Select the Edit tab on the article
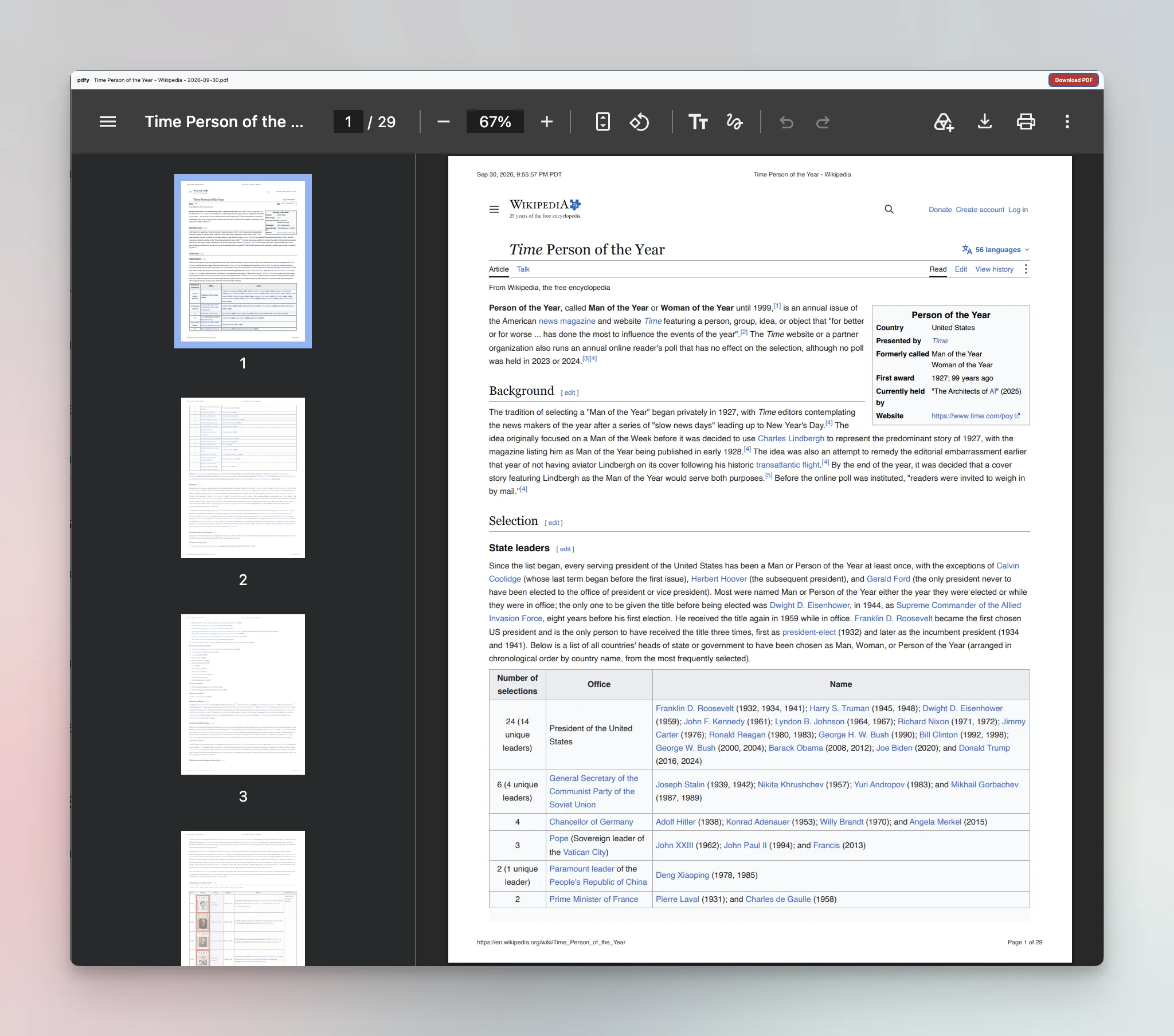 pos(961,269)
